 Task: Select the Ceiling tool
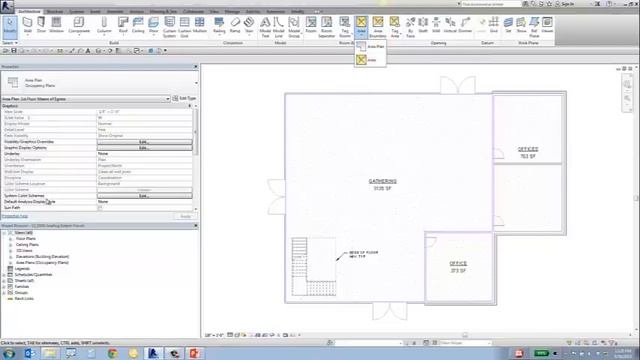[138, 25]
